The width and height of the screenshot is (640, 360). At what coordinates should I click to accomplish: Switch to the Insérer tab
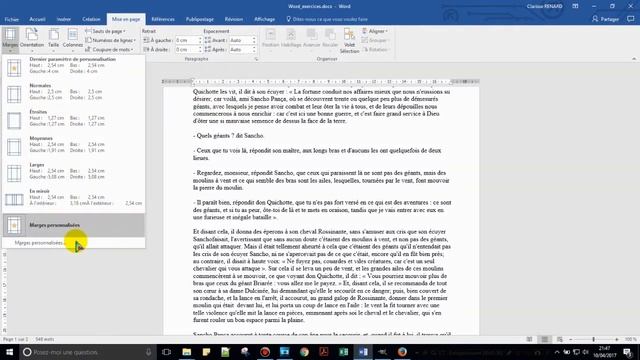(x=64, y=19)
